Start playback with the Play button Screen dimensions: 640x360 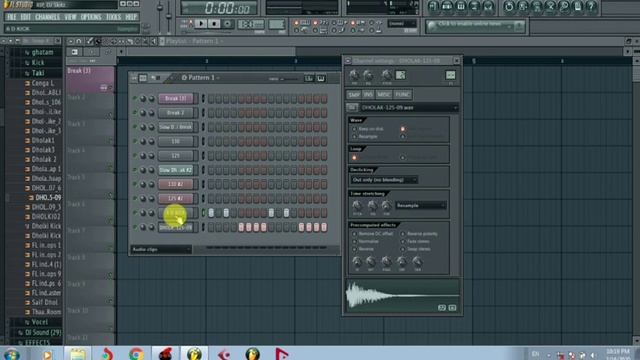coord(201,24)
